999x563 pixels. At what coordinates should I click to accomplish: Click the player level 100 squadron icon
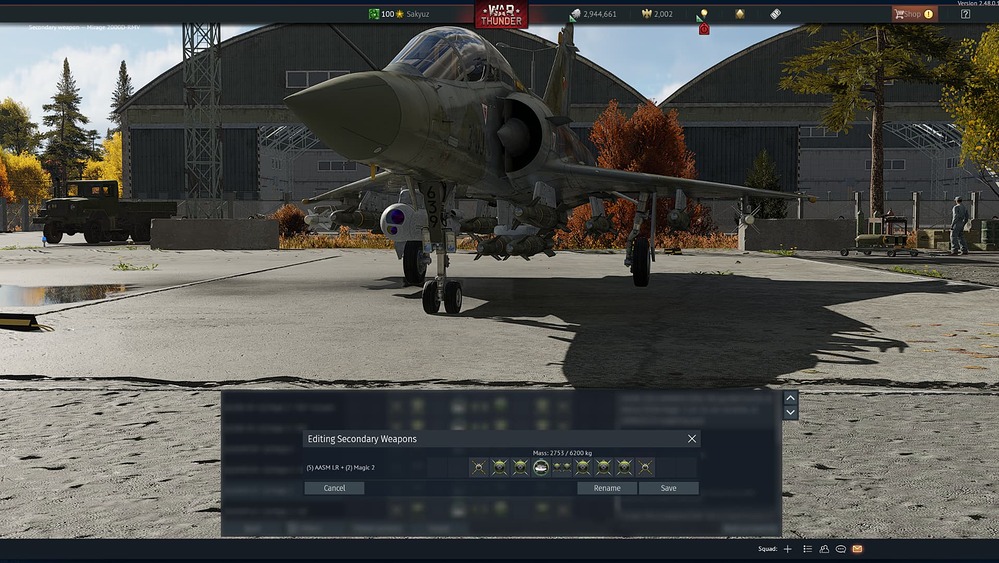pos(374,14)
